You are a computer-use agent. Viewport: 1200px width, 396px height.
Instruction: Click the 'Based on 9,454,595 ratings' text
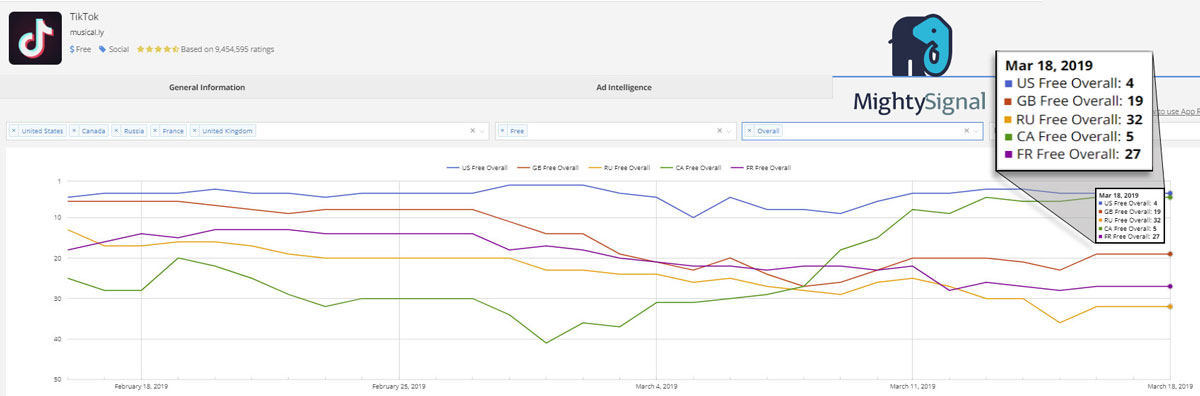point(227,49)
